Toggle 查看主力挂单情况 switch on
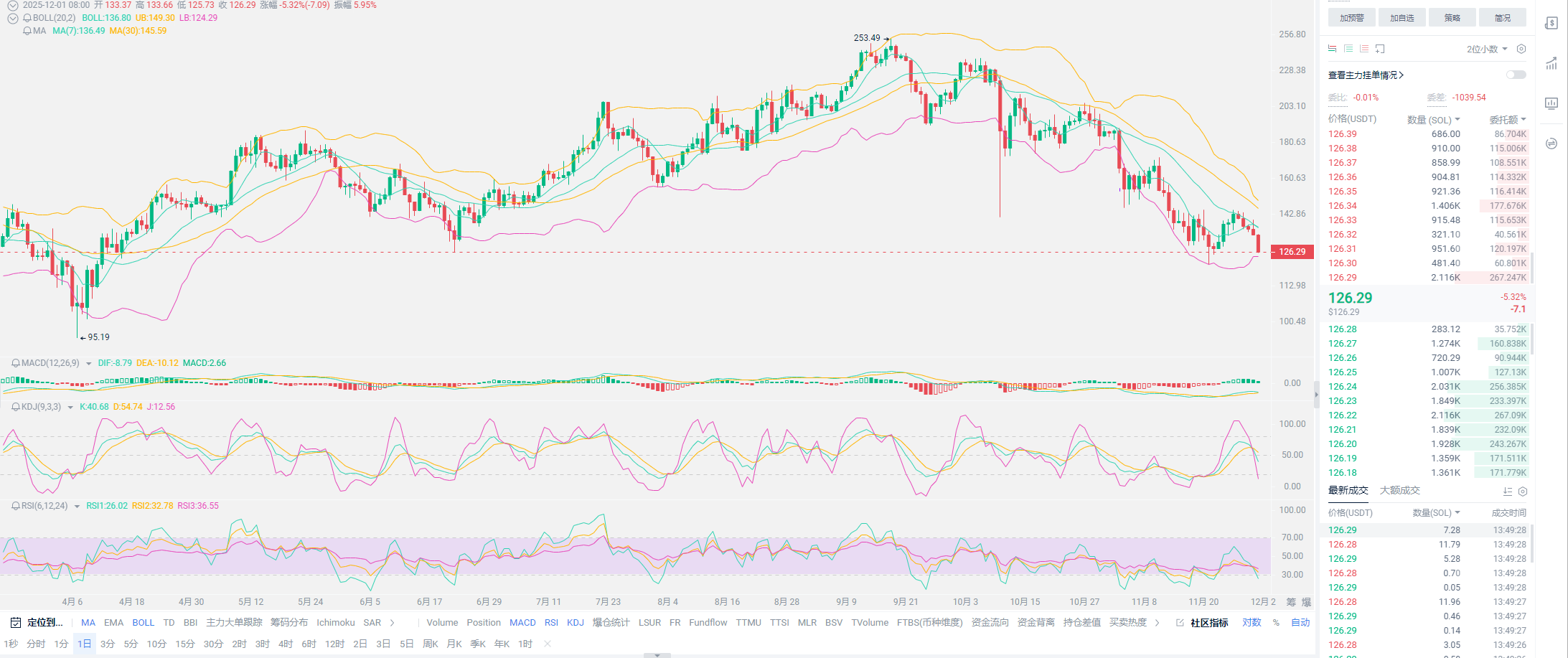 pyautogui.click(x=1516, y=75)
